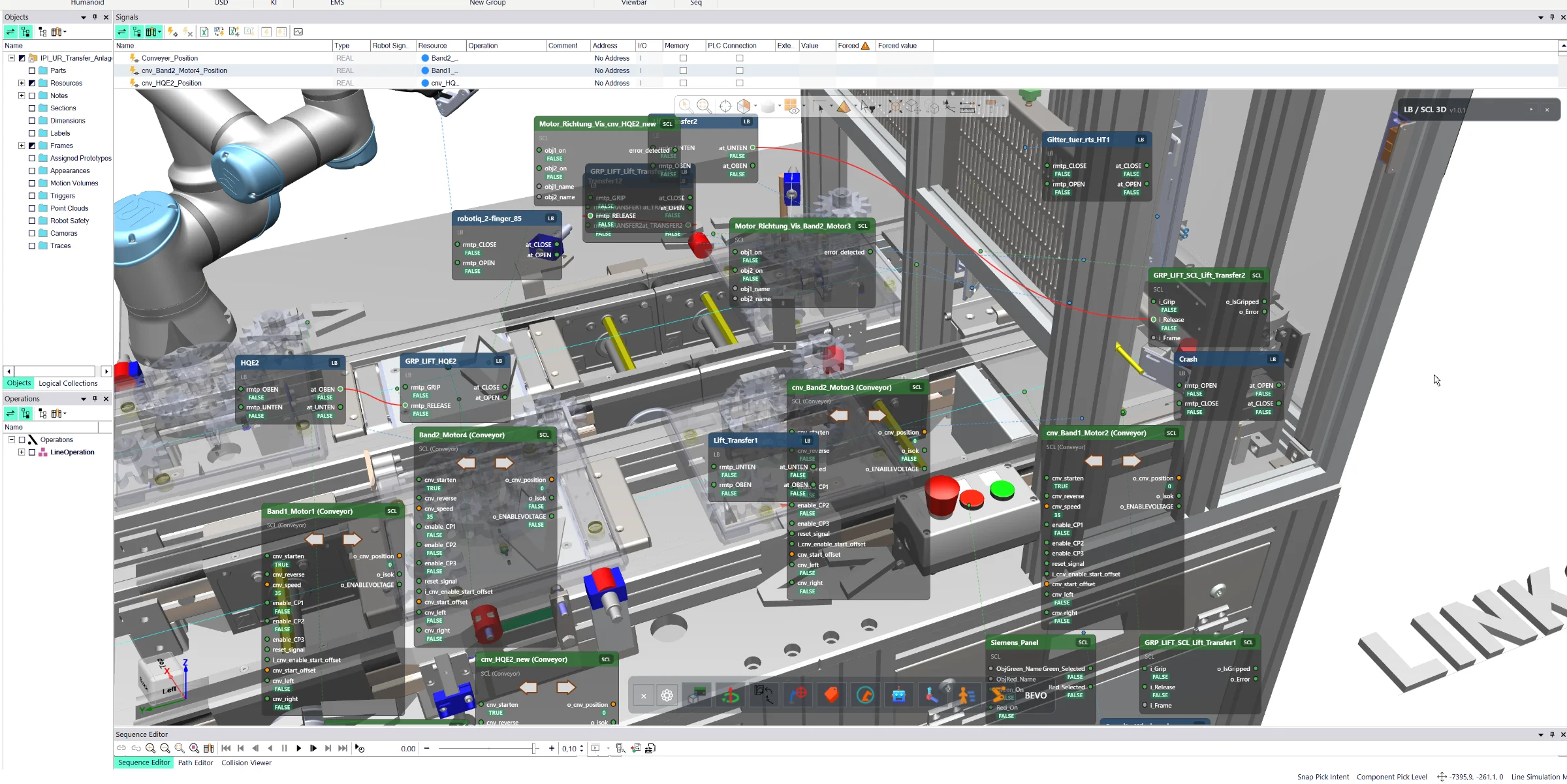Adjust the simulation speed slider handle
This screenshot has height=784, width=1567.
coord(534,749)
